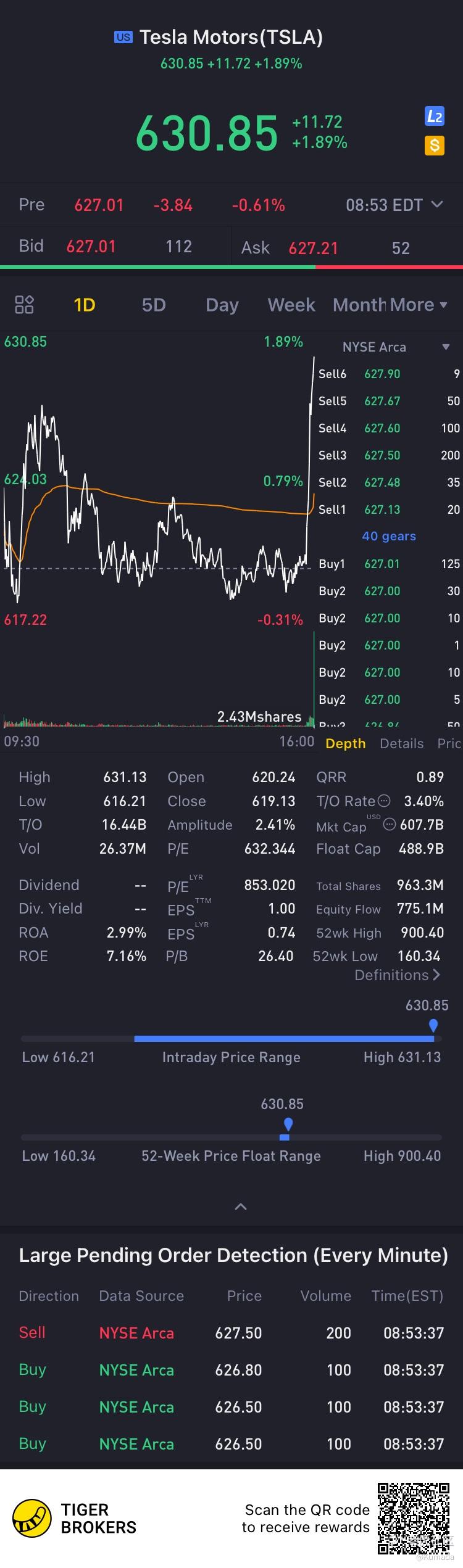
Task: Switch to the 5D chart tab
Action: click(x=154, y=305)
